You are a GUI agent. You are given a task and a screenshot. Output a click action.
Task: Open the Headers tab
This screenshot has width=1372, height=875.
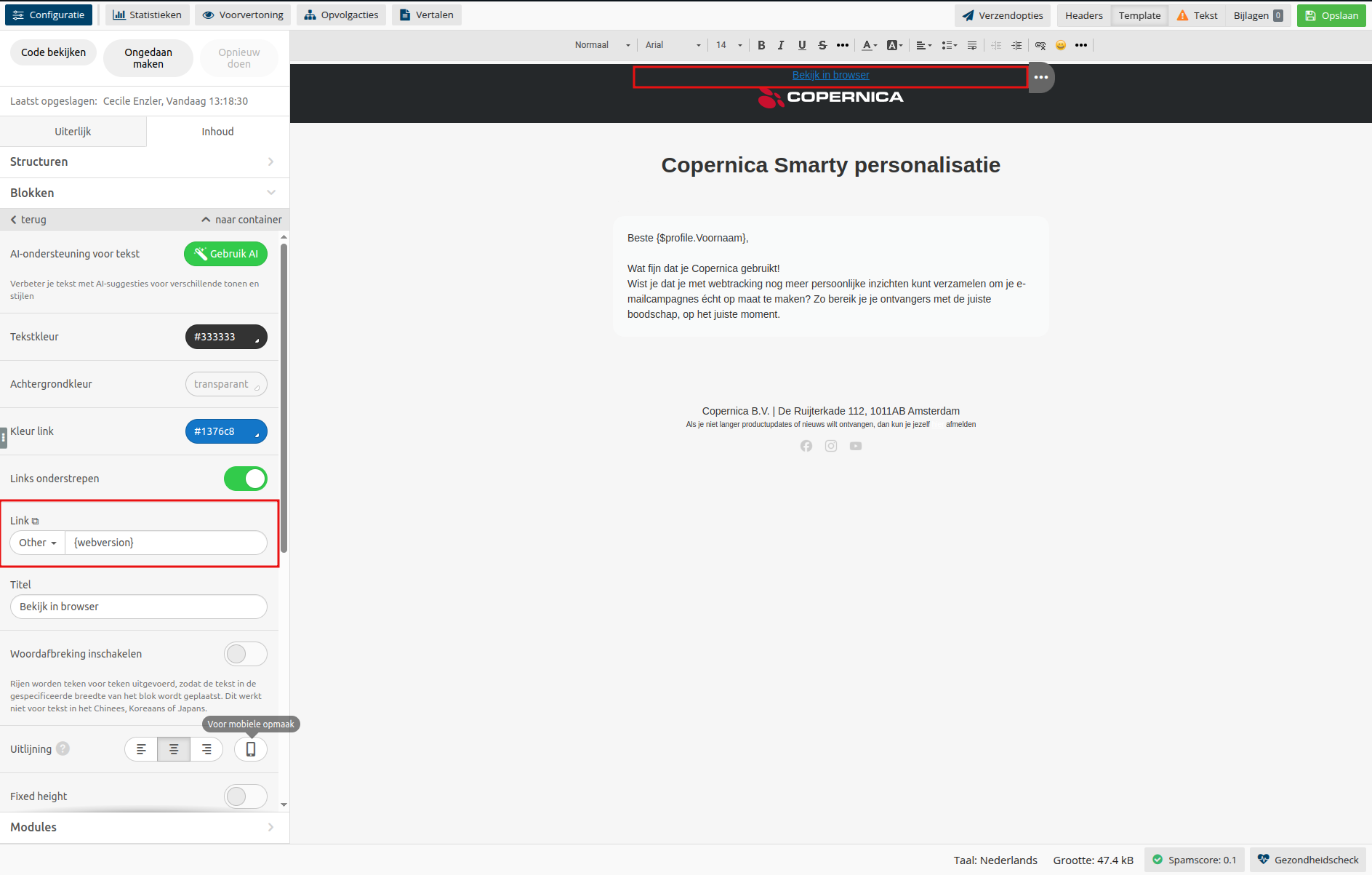tap(1083, 15)
